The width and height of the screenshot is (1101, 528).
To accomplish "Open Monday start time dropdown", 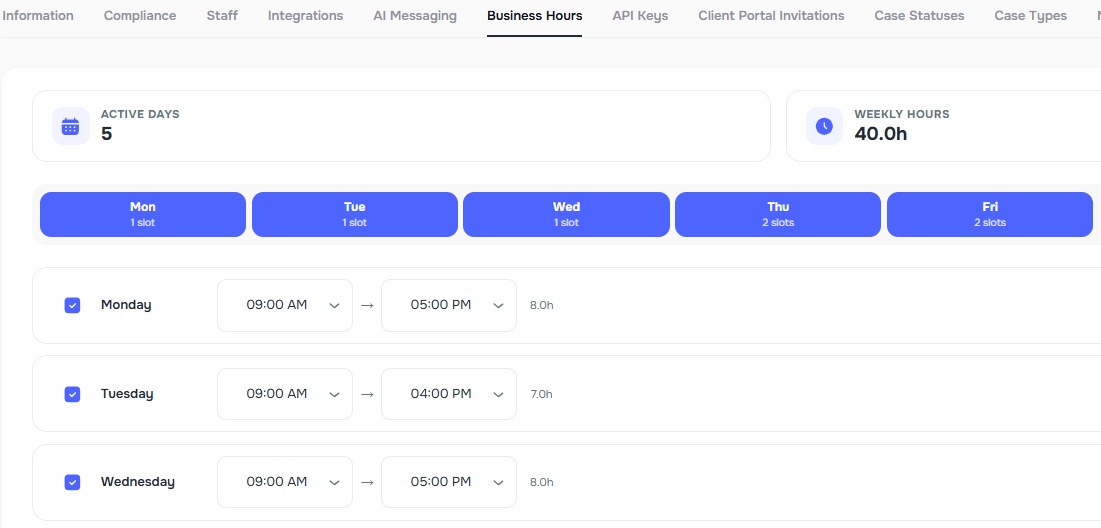I will [x=284, y=305].
